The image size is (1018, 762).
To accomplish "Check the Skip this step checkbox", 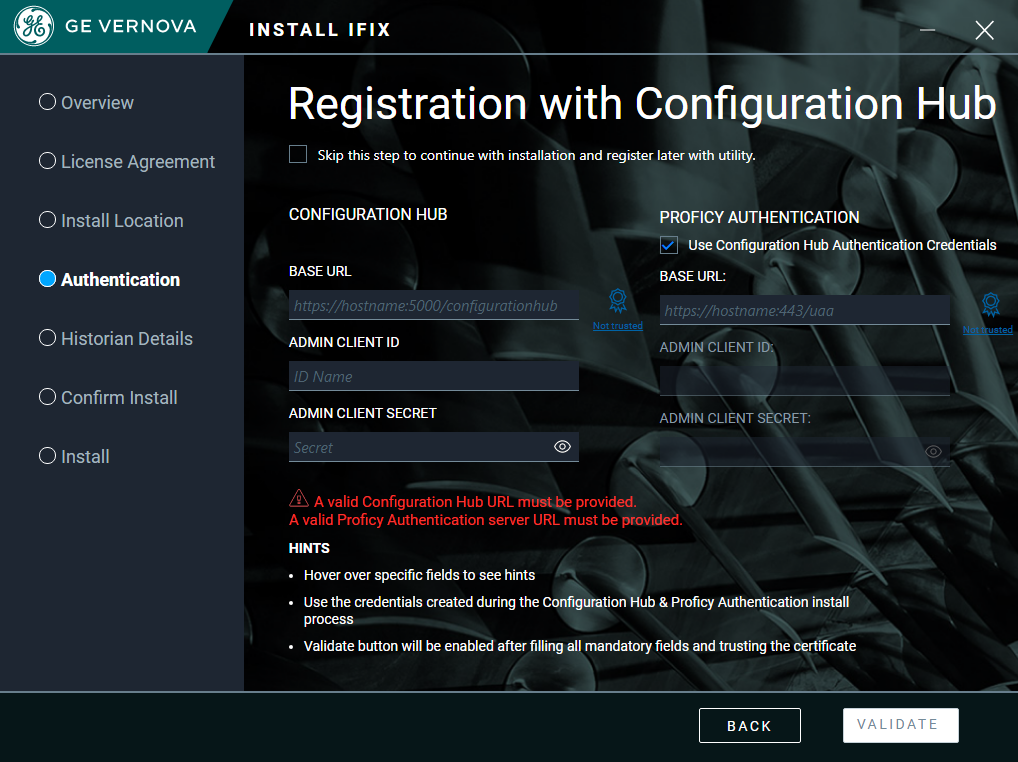I will pos(298,154).
